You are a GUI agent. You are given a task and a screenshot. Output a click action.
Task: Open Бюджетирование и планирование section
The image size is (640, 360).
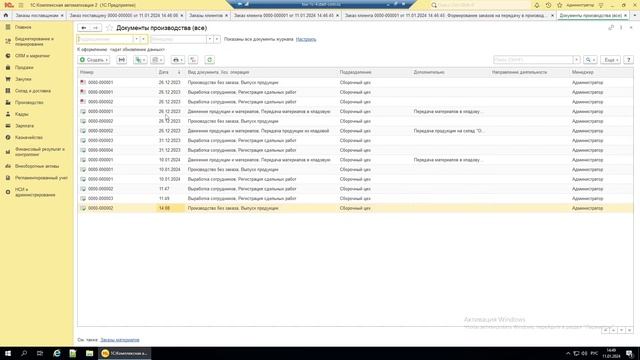point(34,41)
